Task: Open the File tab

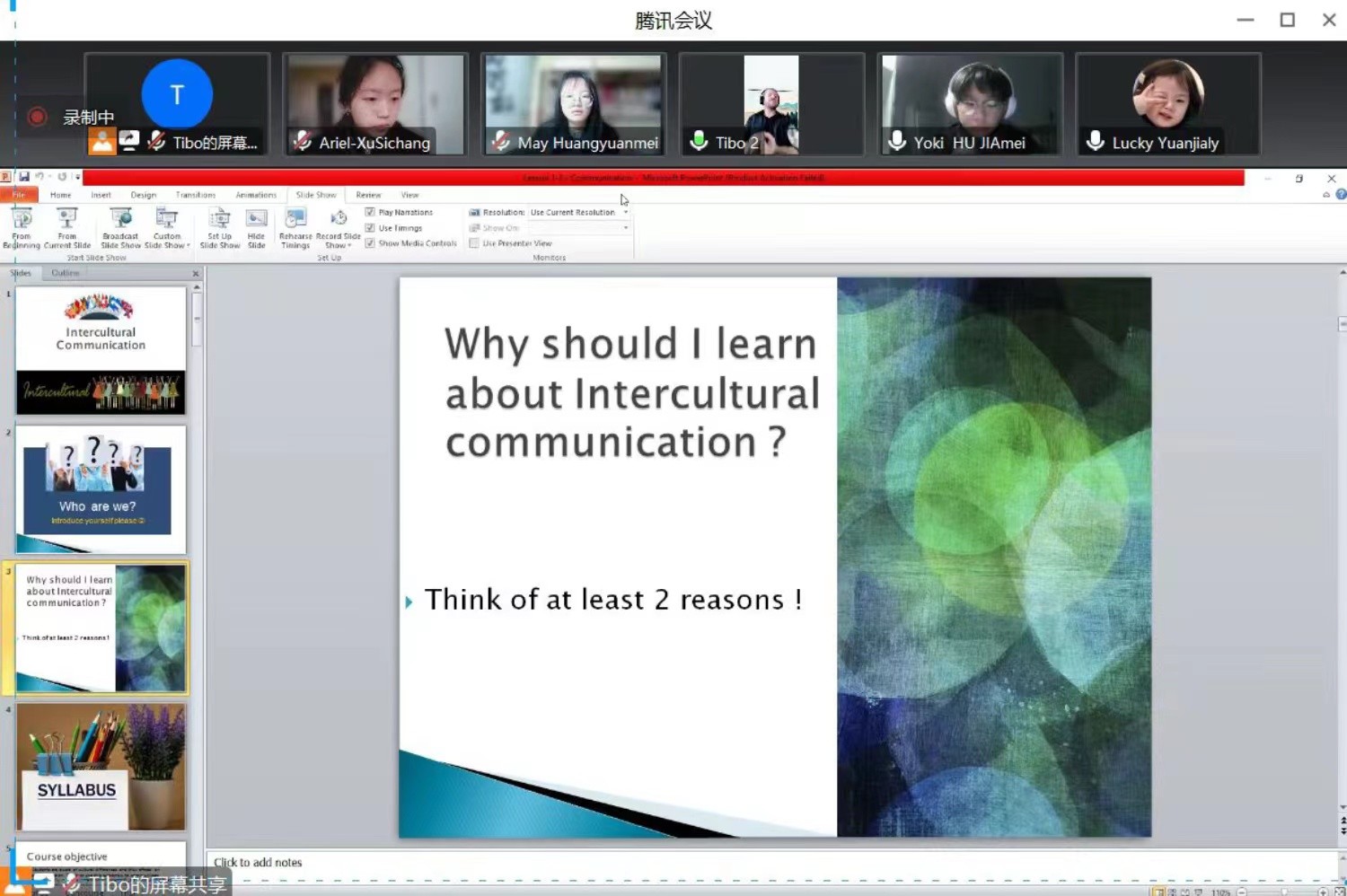Action: click(18, 195)
